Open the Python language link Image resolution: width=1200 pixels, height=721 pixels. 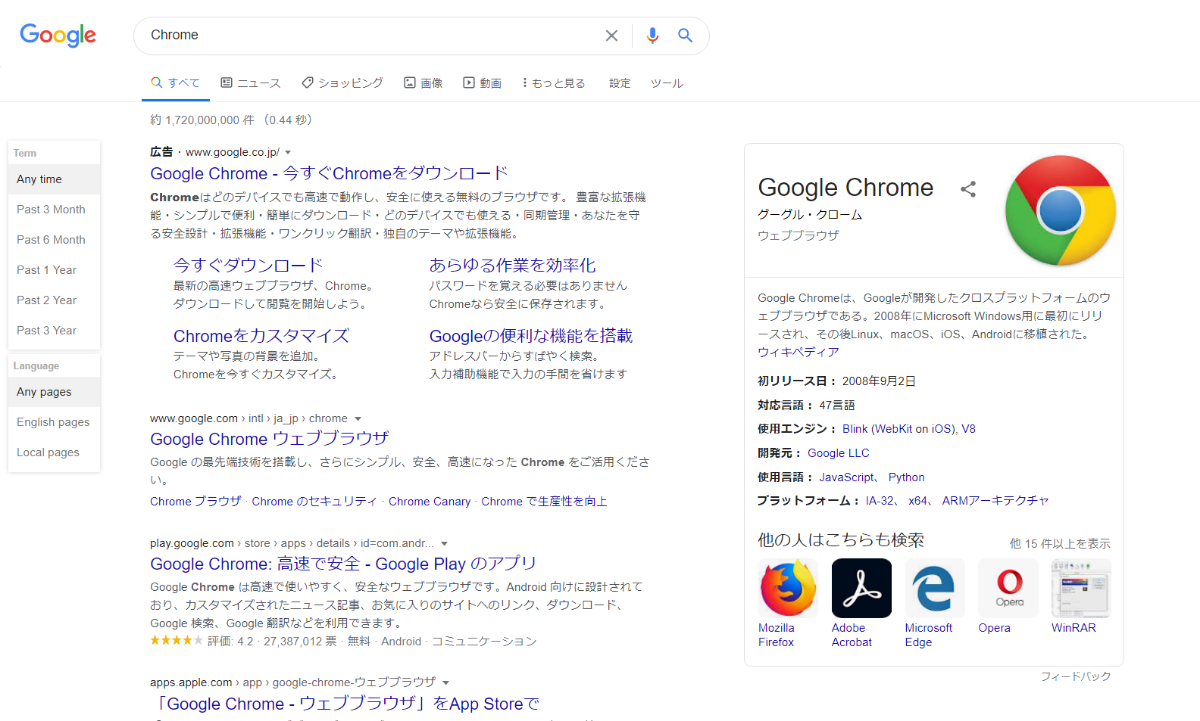(x=906, y=477)
